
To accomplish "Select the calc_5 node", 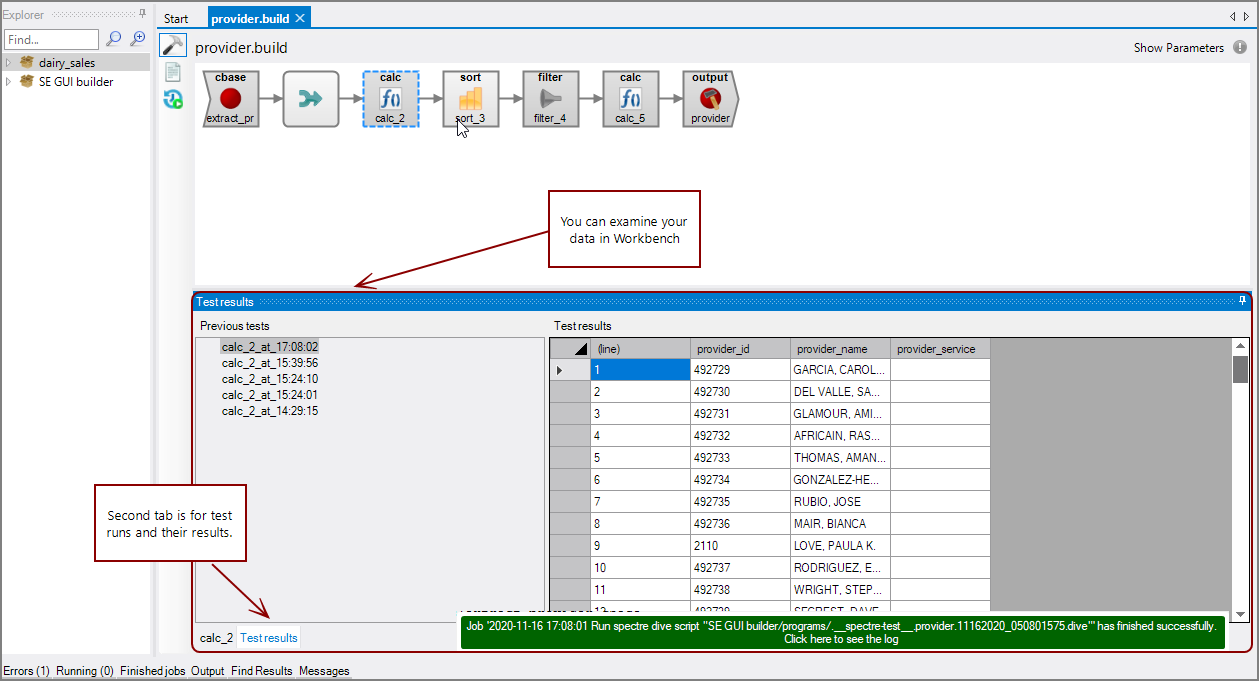I will [630, 98].
